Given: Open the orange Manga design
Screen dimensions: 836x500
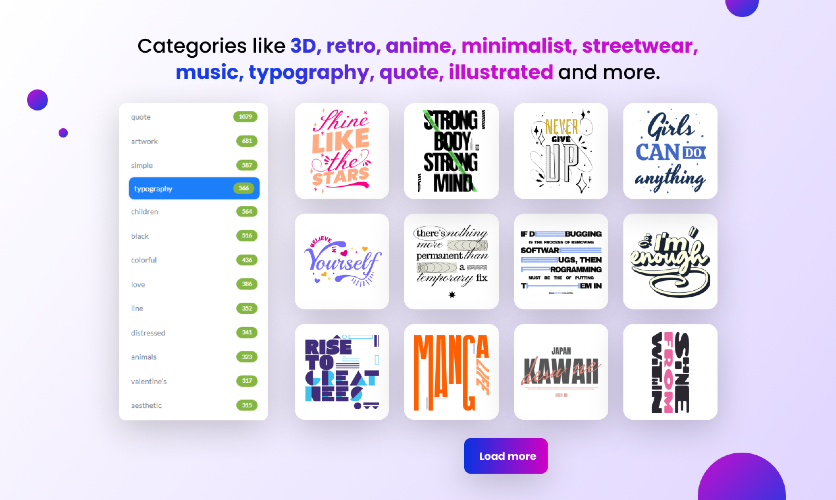Looking at the screenshot, I should pos(451,372).
